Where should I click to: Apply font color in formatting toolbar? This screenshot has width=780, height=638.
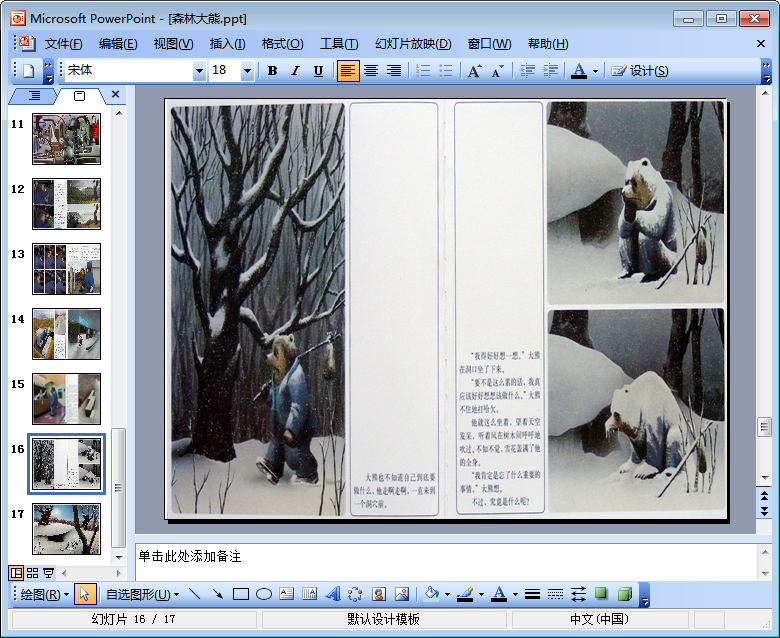[579, 71]
